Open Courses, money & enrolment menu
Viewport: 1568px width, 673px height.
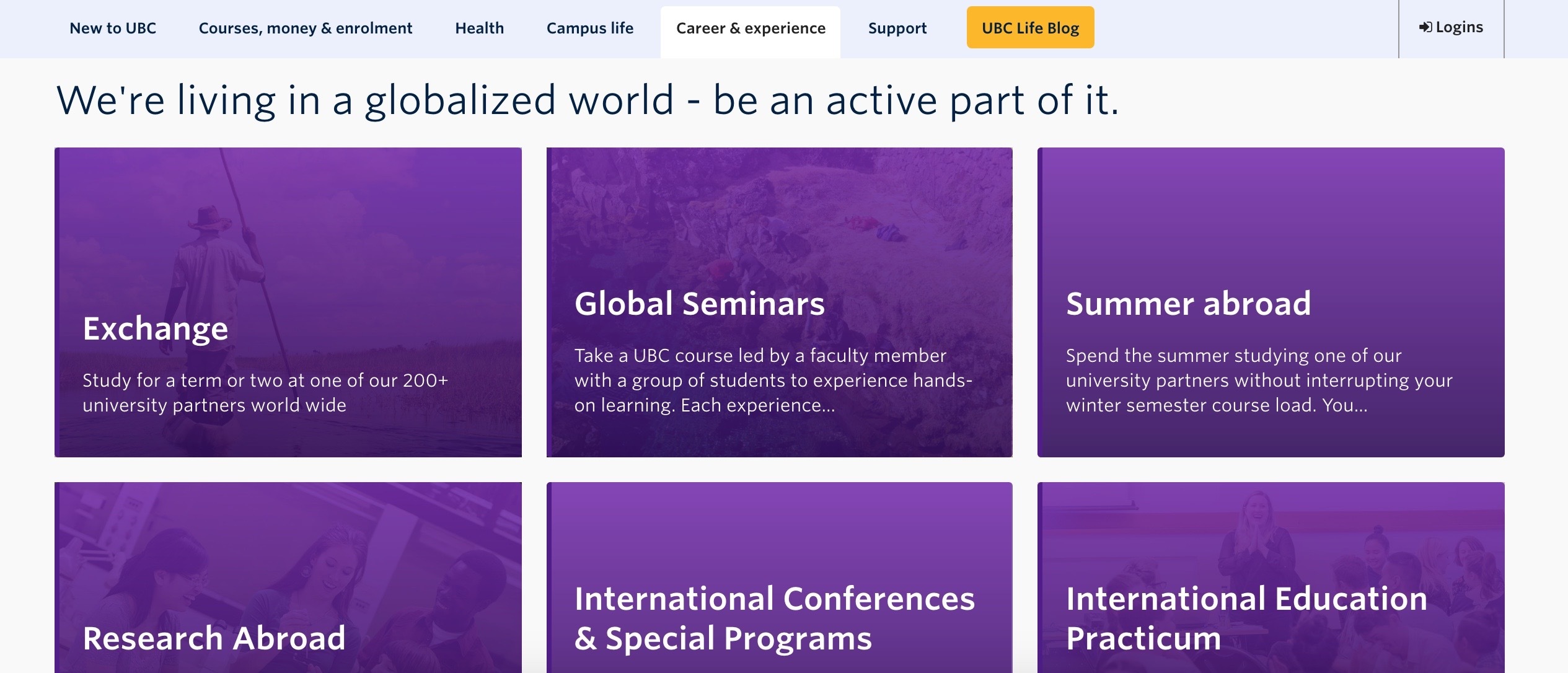305,29
